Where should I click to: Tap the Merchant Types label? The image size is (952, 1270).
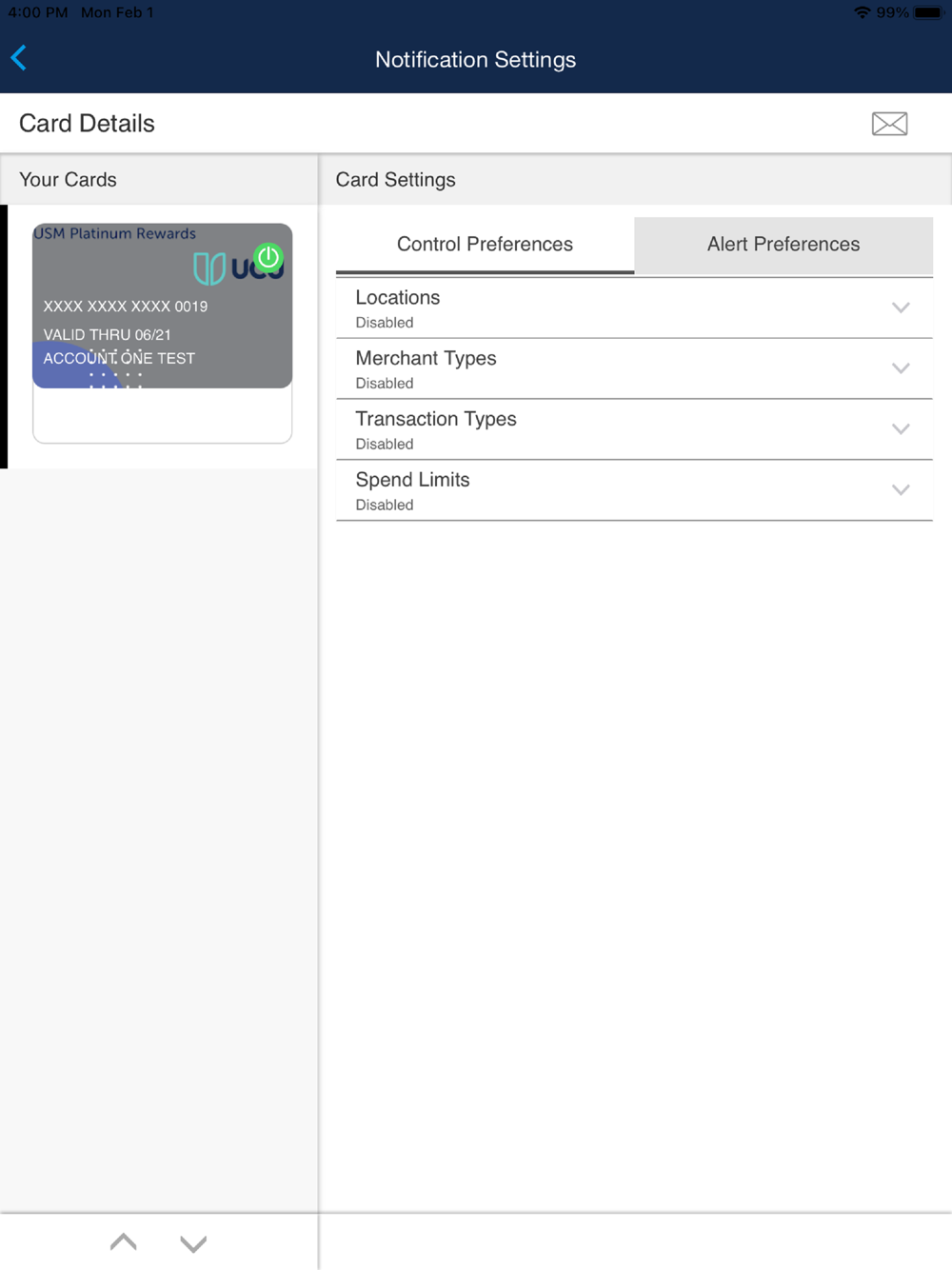(426, 359)
